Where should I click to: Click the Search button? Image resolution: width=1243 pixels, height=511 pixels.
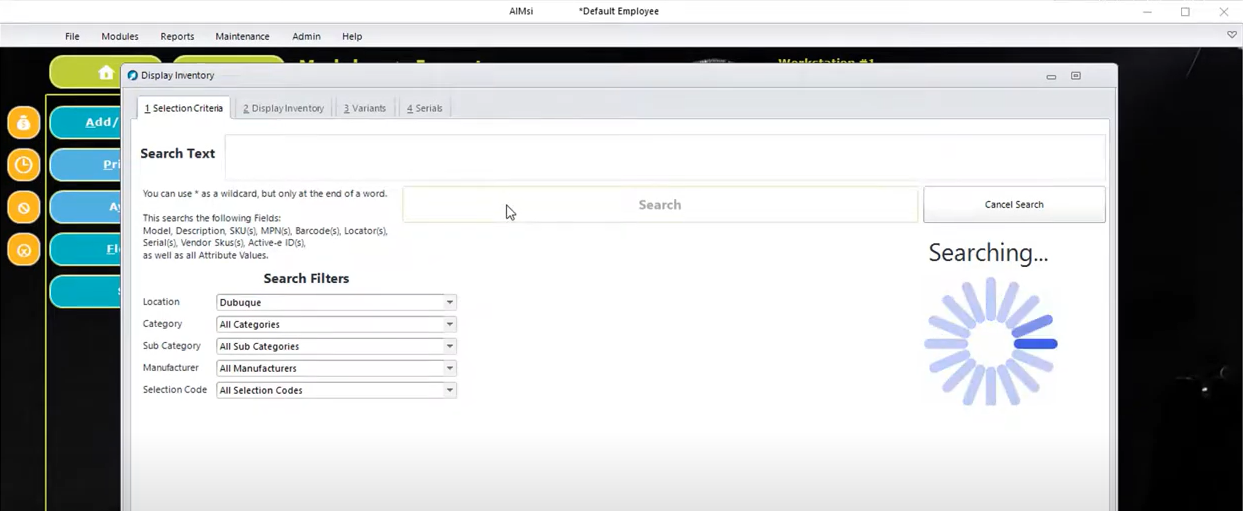[660, 204]
